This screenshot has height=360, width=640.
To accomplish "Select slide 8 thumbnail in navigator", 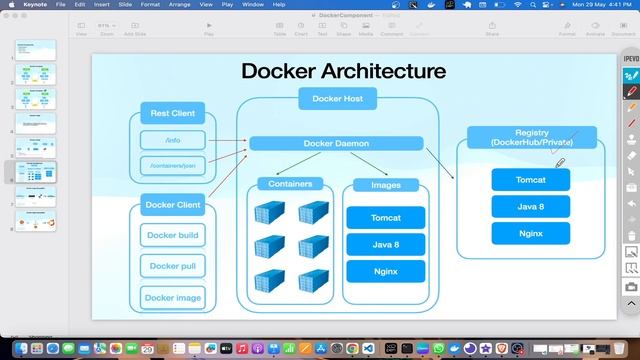I will (36, 221).
